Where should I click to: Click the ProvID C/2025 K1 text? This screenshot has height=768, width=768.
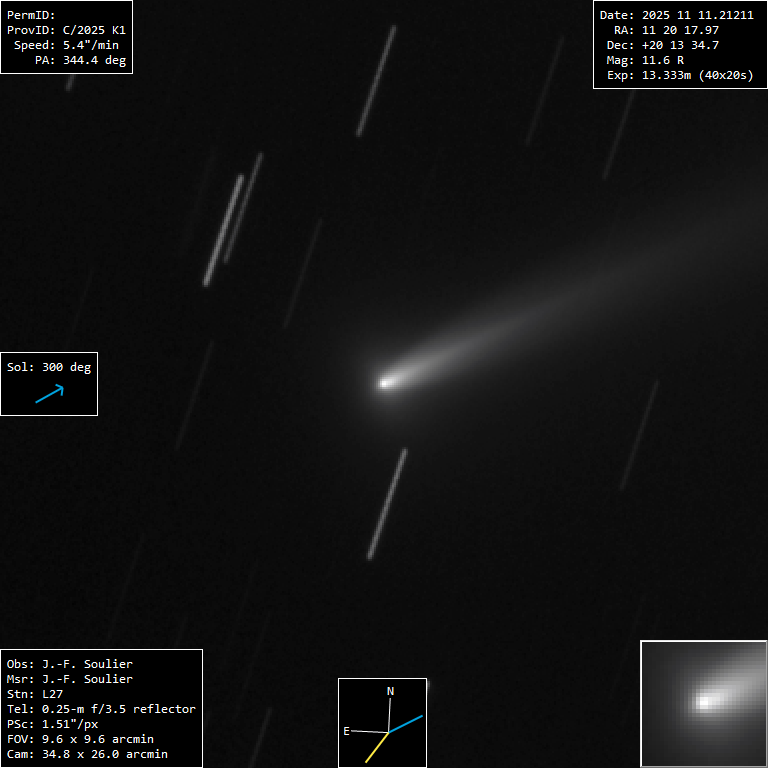point(66,30)
